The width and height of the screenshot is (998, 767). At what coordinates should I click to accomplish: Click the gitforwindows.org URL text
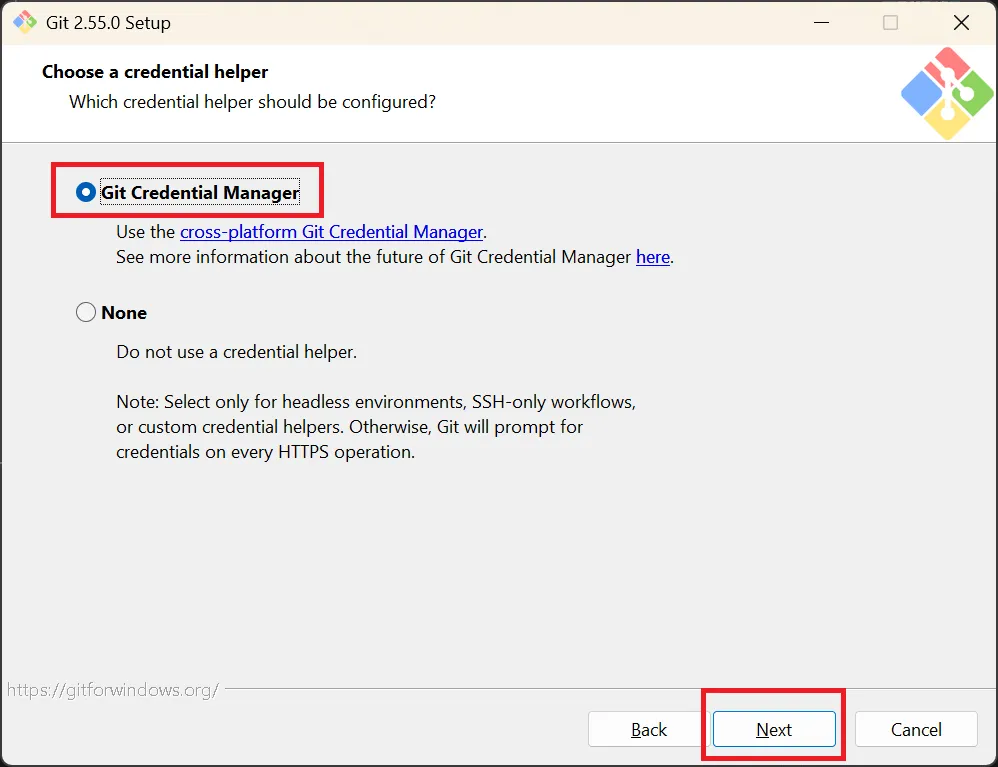[x=113, y=690]
